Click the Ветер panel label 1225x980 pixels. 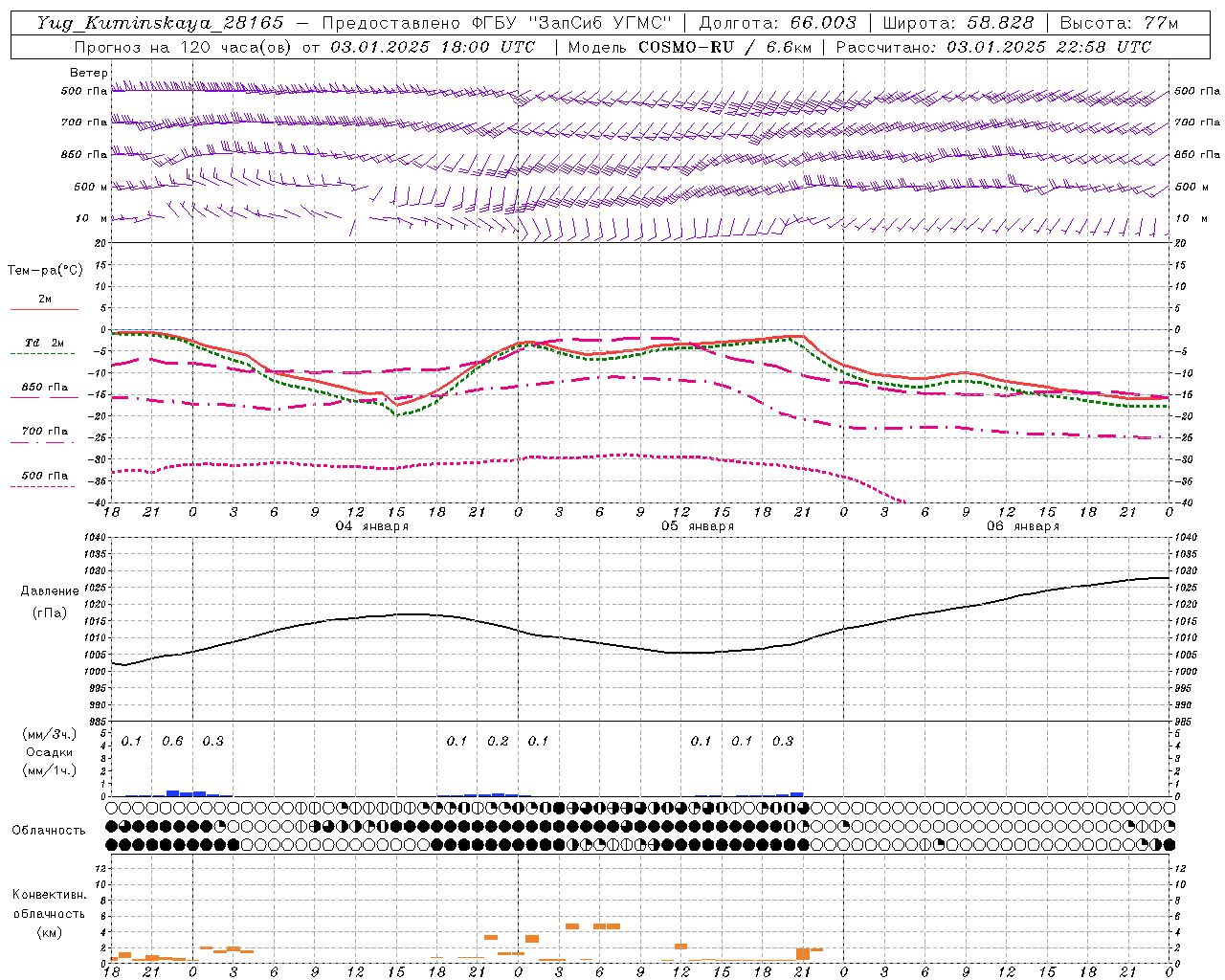89,73
